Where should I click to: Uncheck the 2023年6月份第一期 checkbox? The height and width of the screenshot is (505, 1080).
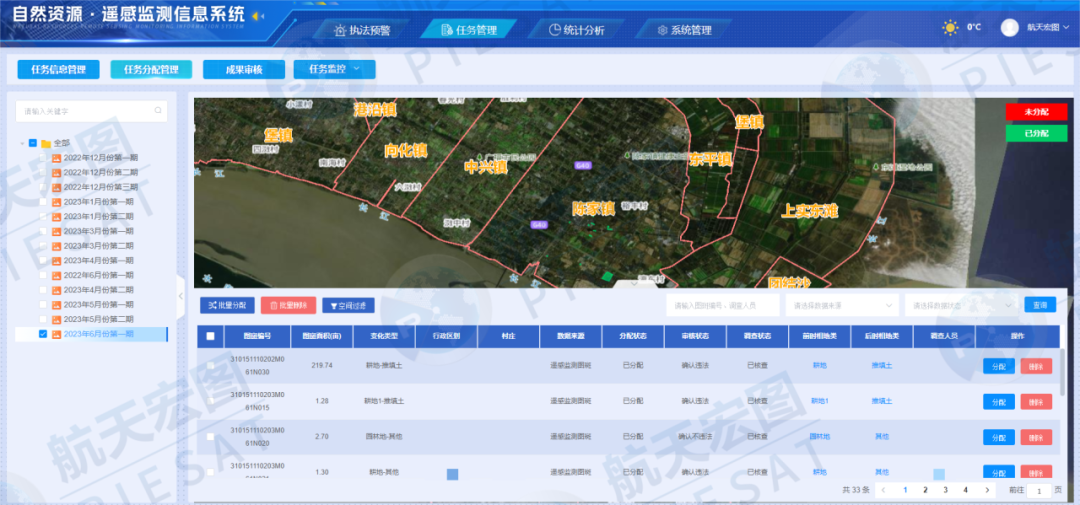coord(42,334)
